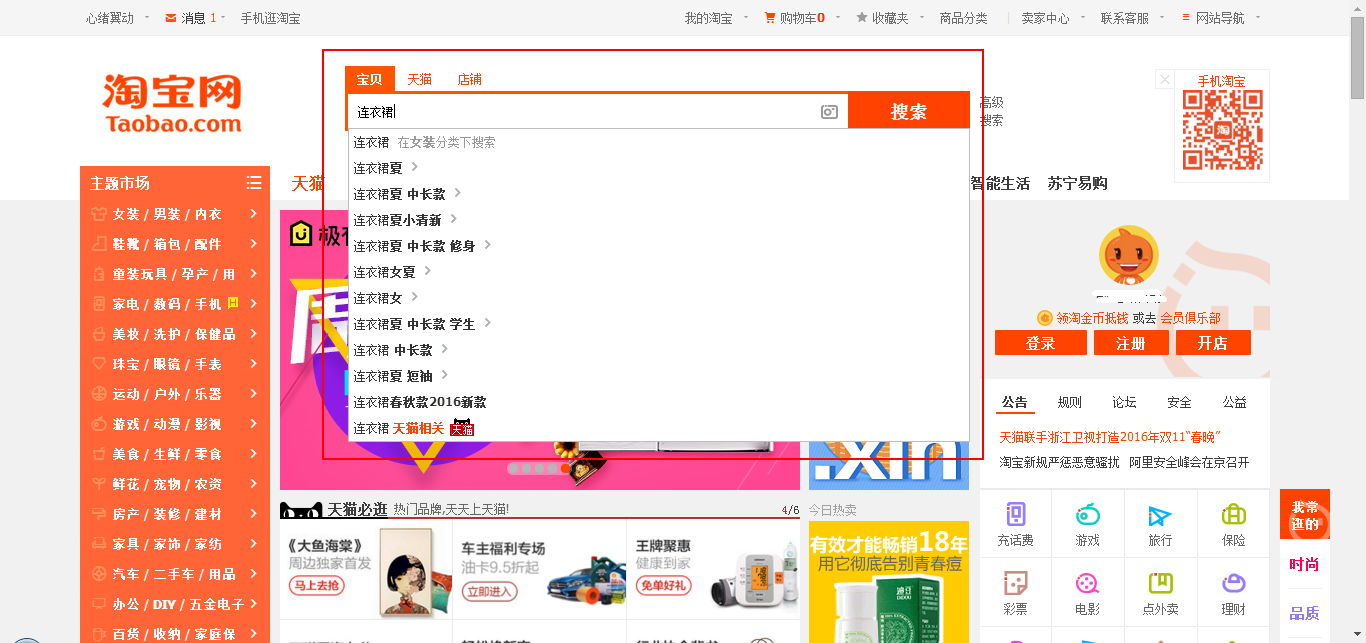This screenshot has height=643, width=1366.
Task: Expand the chevron on 美食 / 生鲜 / 零食 row
Action: [x=254, y=454]
